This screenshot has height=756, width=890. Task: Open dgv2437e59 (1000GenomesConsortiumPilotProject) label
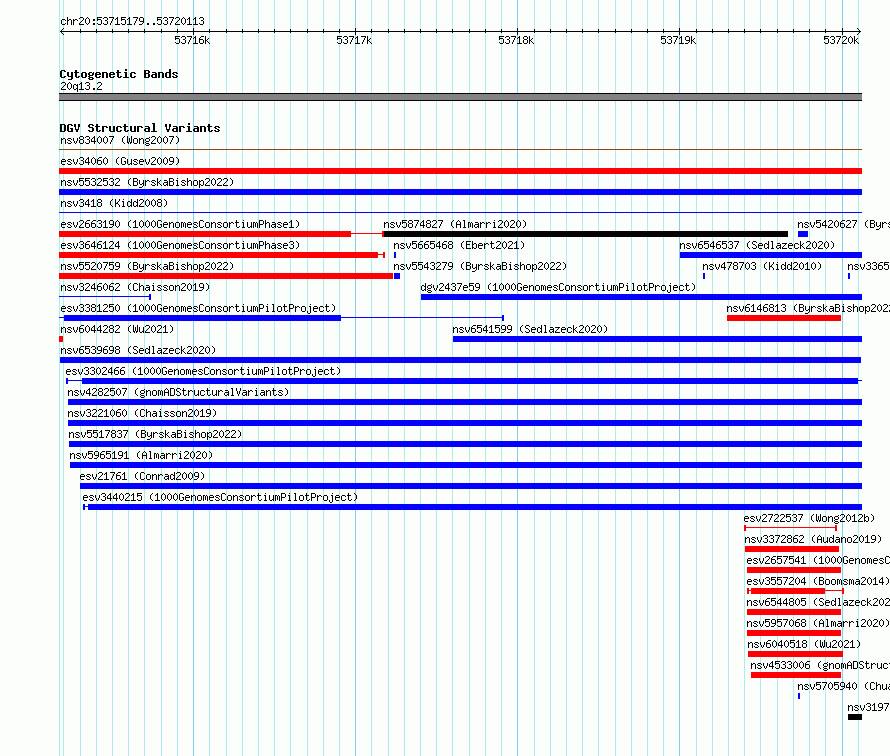(x=558, y=287)
